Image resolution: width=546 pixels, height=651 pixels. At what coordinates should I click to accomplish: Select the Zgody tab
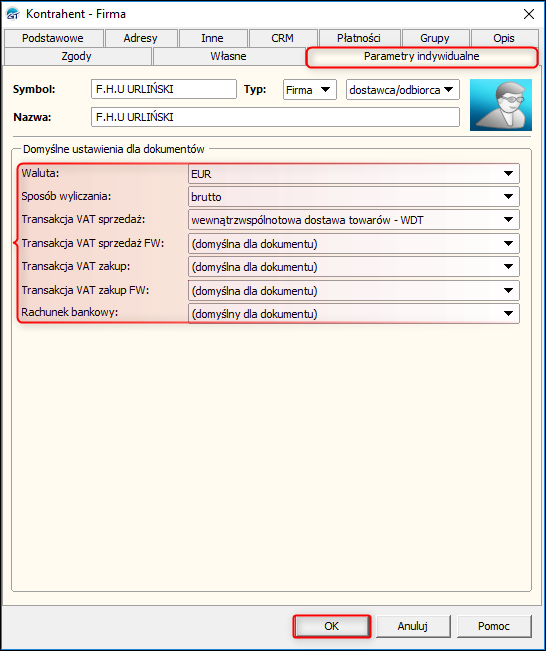77,56
